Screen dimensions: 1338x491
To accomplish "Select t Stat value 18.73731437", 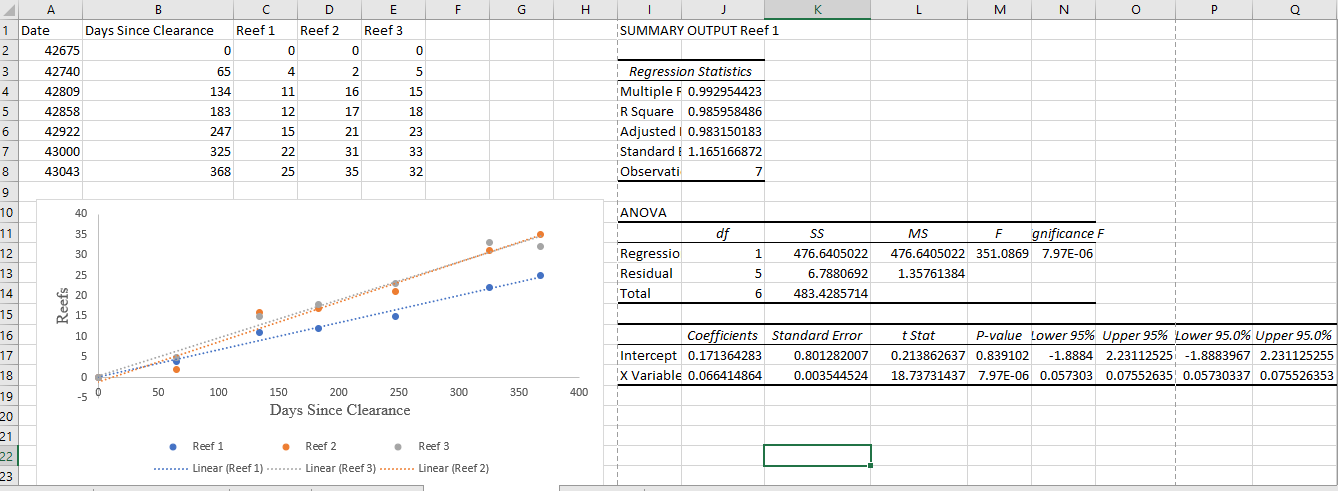I will 919,375.
